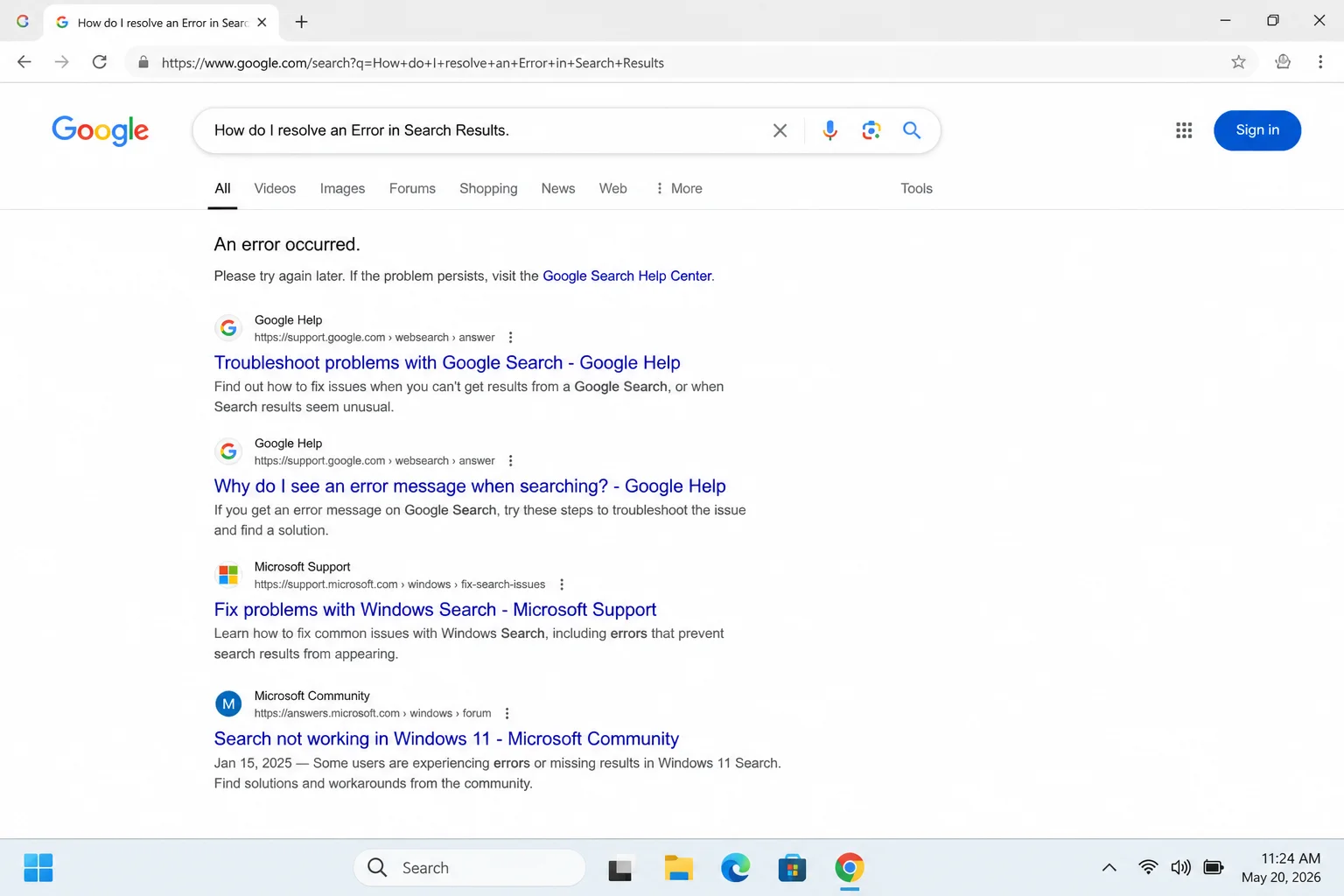Open options for Microsoft Community result

[x=507, y=714]
